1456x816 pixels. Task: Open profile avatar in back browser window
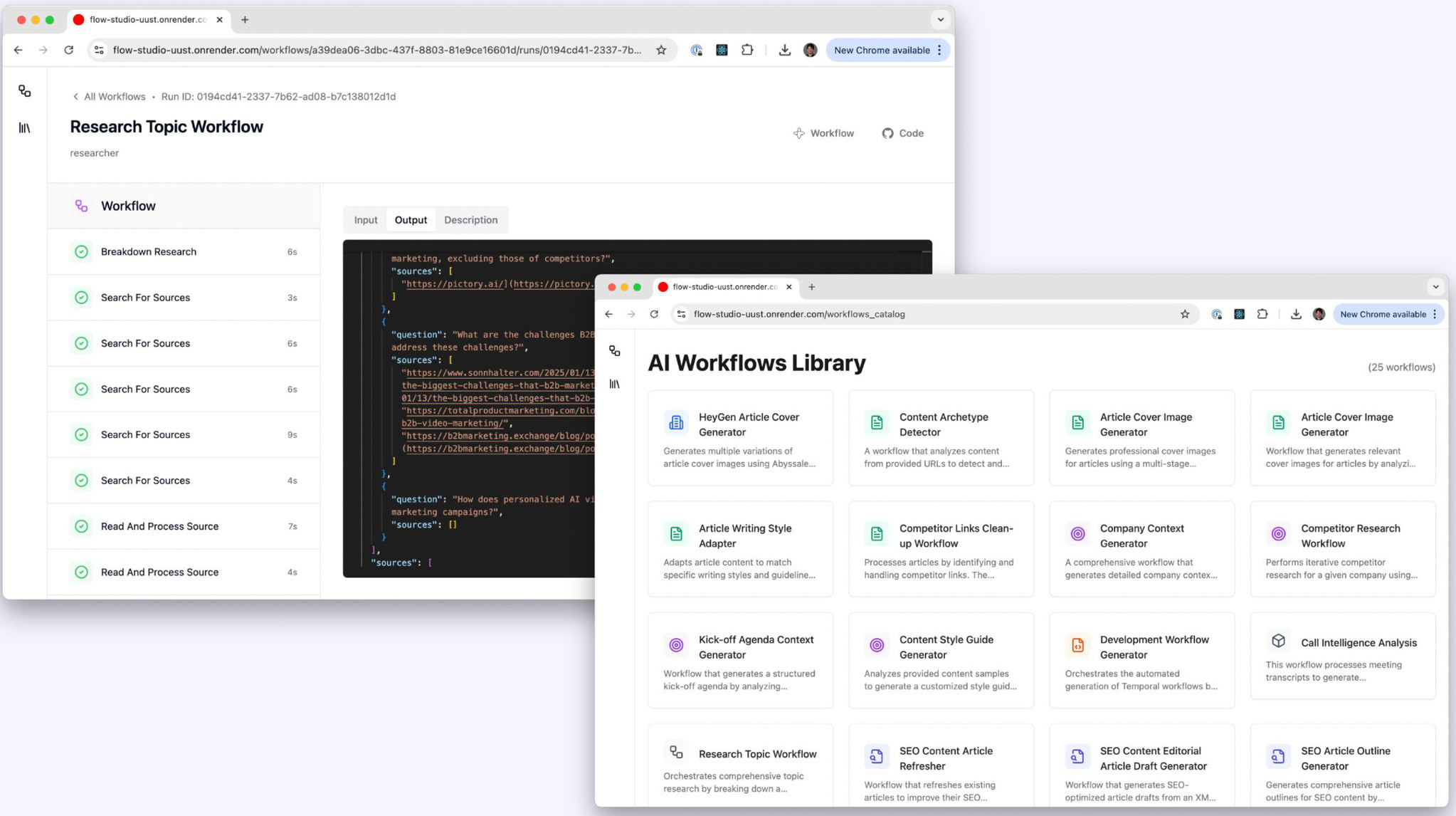click(810, 50)
